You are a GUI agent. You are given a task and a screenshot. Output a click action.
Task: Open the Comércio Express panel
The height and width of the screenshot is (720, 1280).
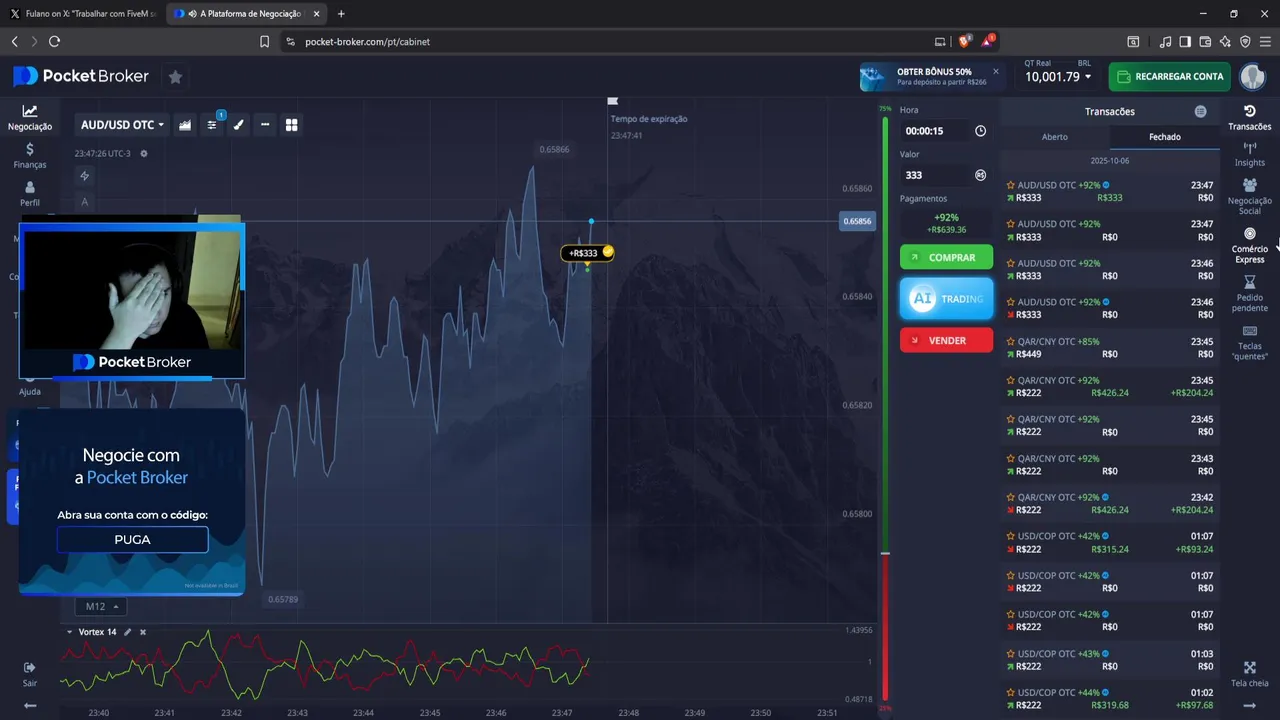pyautogui.click(x=1249, y=246)
